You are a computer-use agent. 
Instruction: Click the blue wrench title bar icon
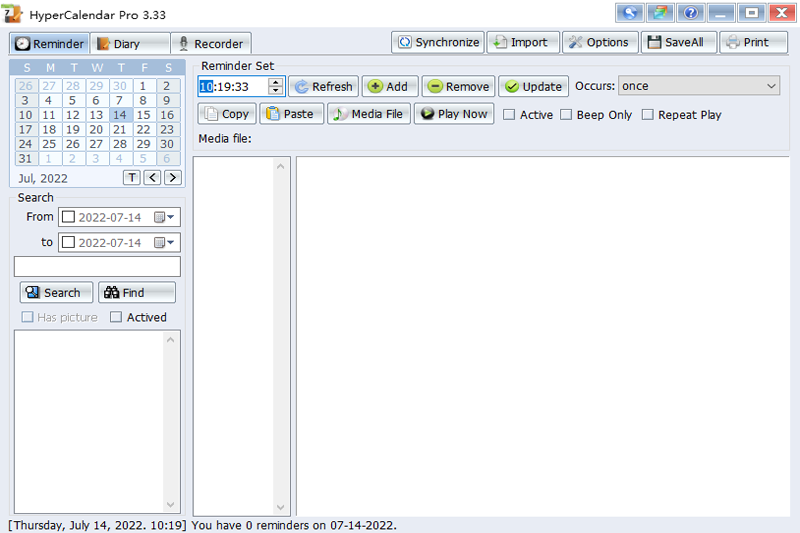tap(630, 13)
